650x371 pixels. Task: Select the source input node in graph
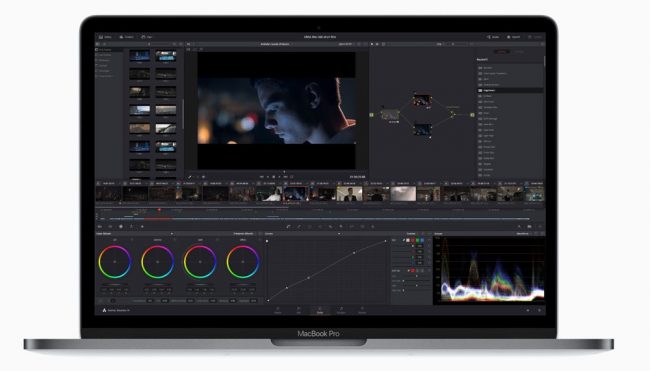[371, 115]
